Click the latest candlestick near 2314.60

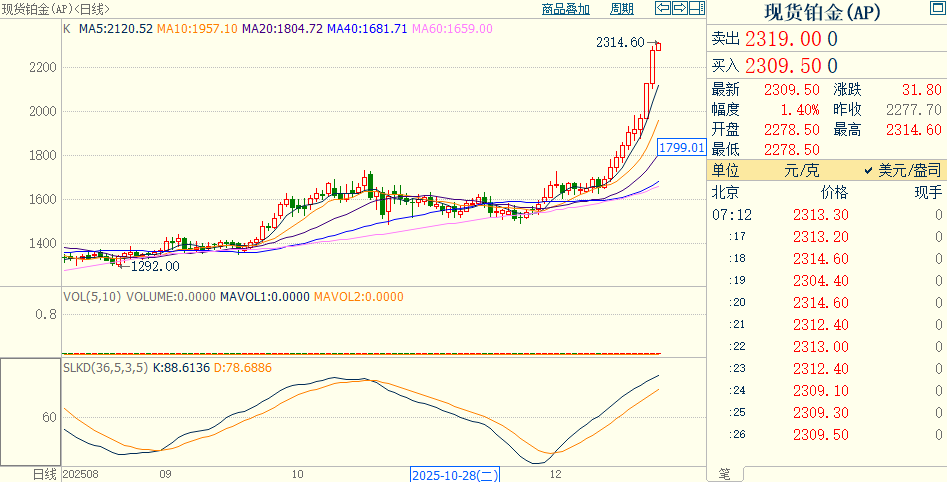pos(657,47)
